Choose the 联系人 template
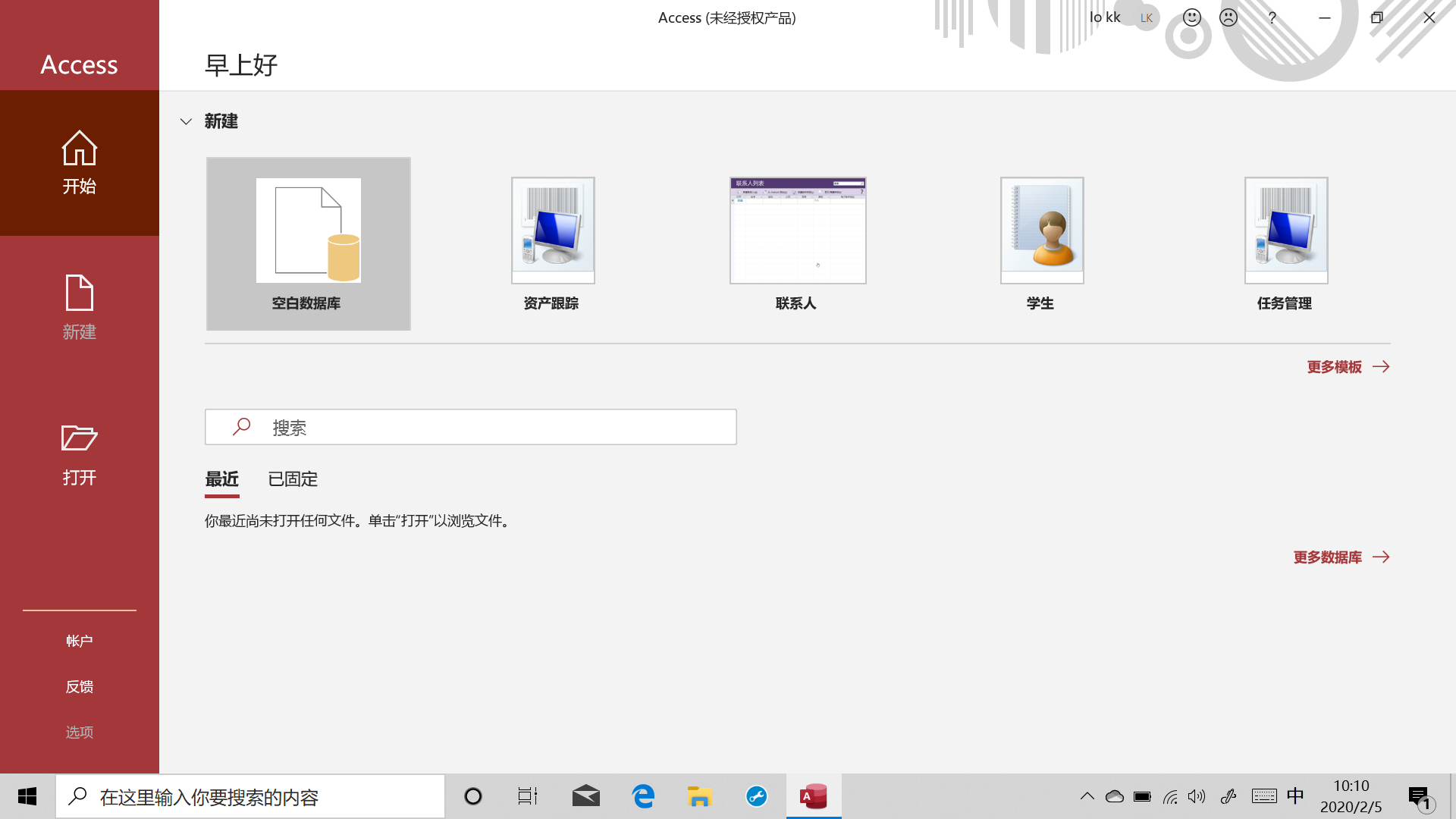 (797, 243)
